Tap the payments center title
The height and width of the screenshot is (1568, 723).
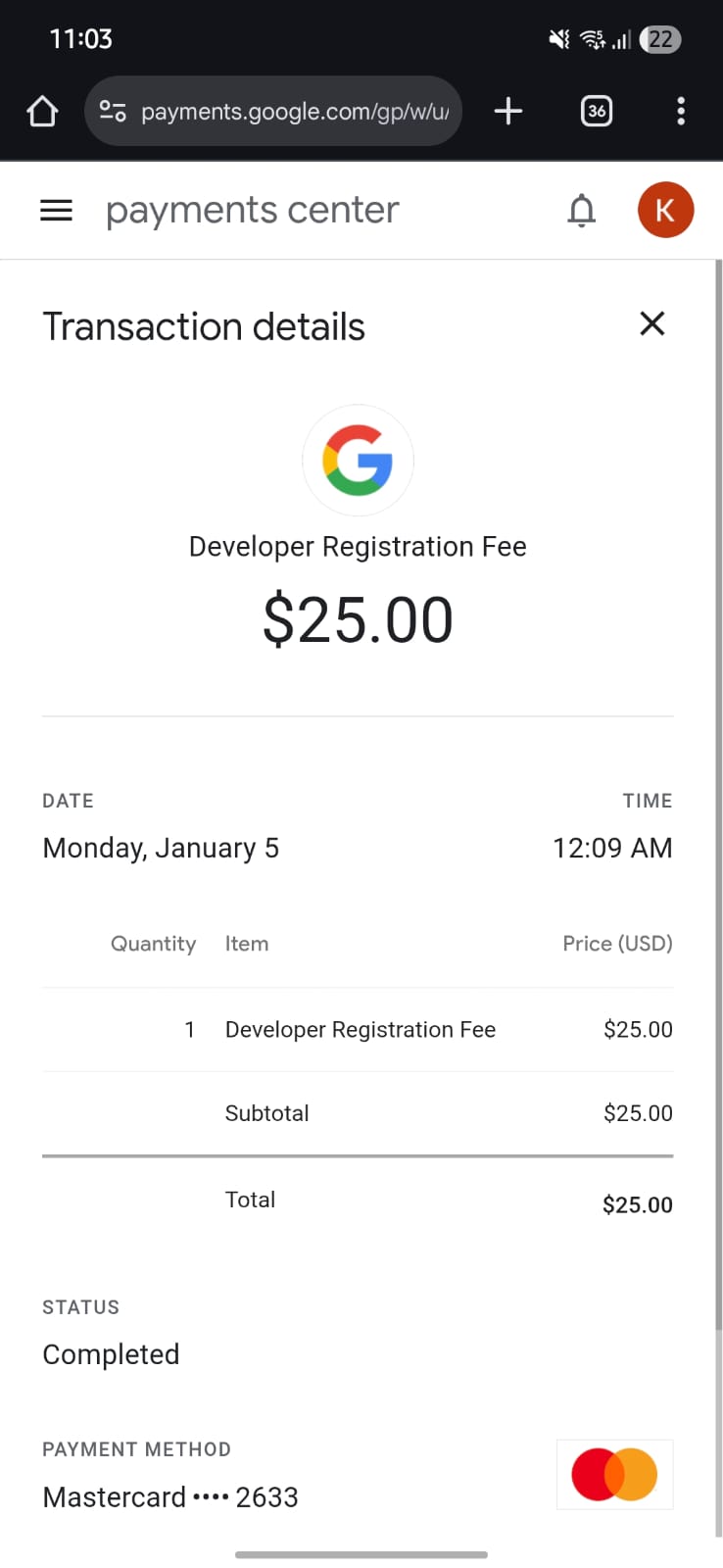pyautogui.click(x=253, y=210)
